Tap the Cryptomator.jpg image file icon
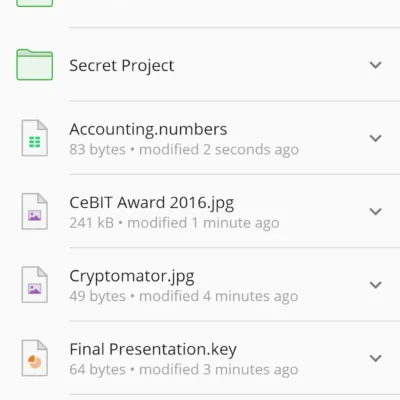400x400 pixels. [x=35, y=285]
